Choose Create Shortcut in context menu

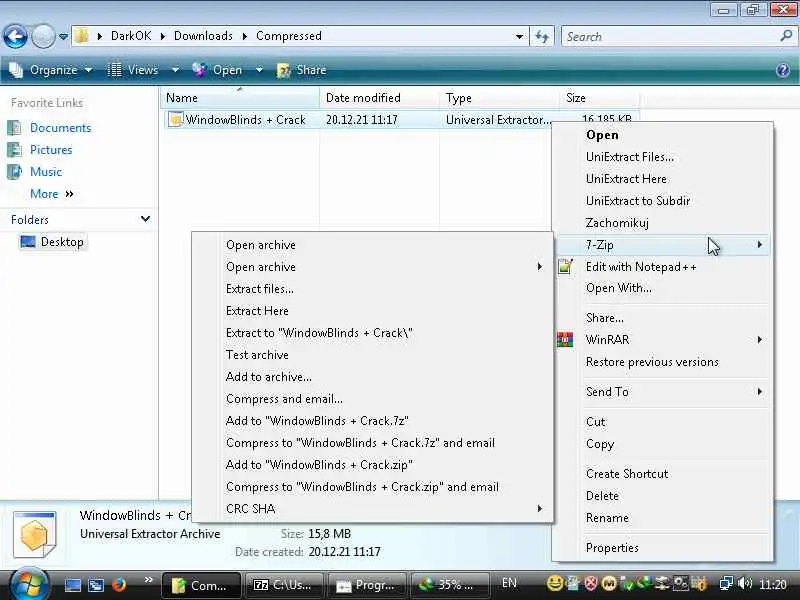662,473
